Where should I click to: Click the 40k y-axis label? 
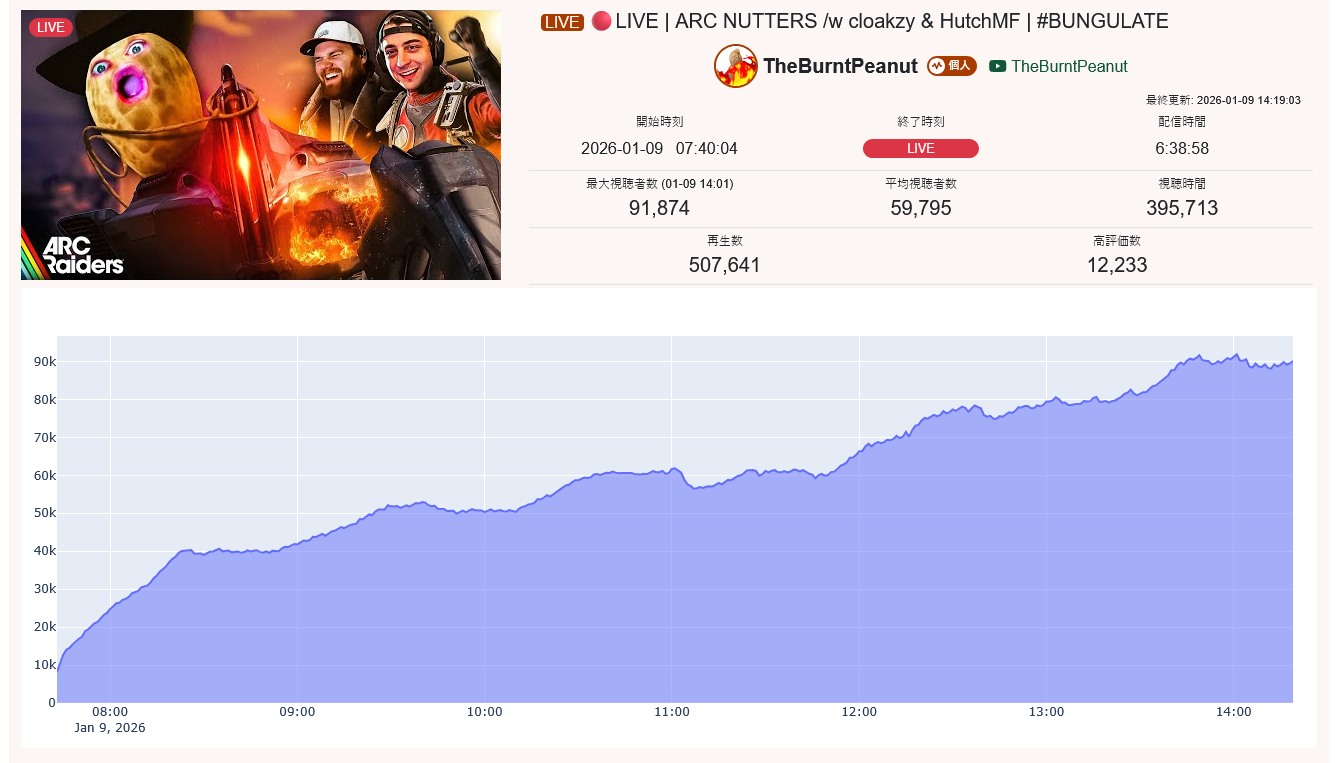44,551
